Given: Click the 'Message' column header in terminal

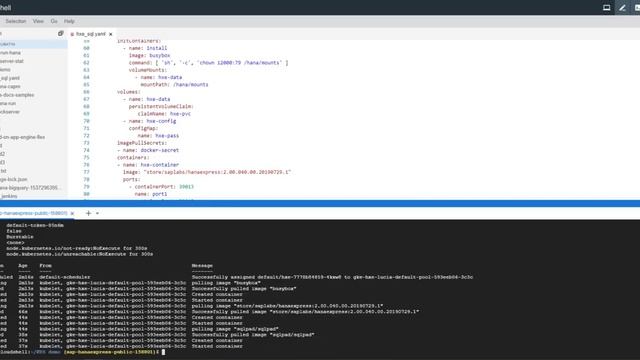Looking at the screenshot, I should coord(202,266).
